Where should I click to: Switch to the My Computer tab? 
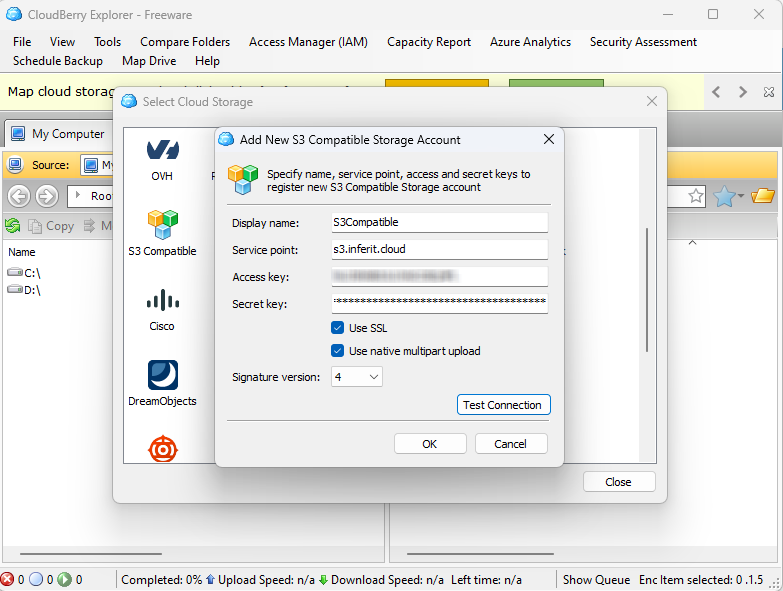point(58,134)
